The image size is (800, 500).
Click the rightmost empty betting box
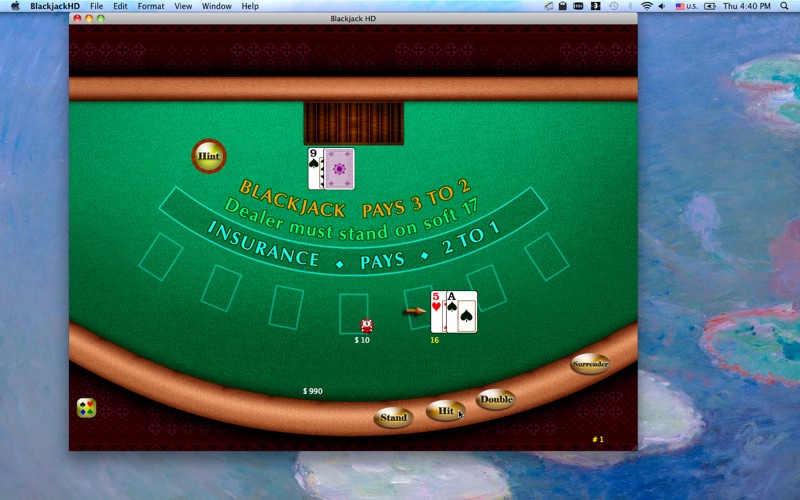coord(546,257)
